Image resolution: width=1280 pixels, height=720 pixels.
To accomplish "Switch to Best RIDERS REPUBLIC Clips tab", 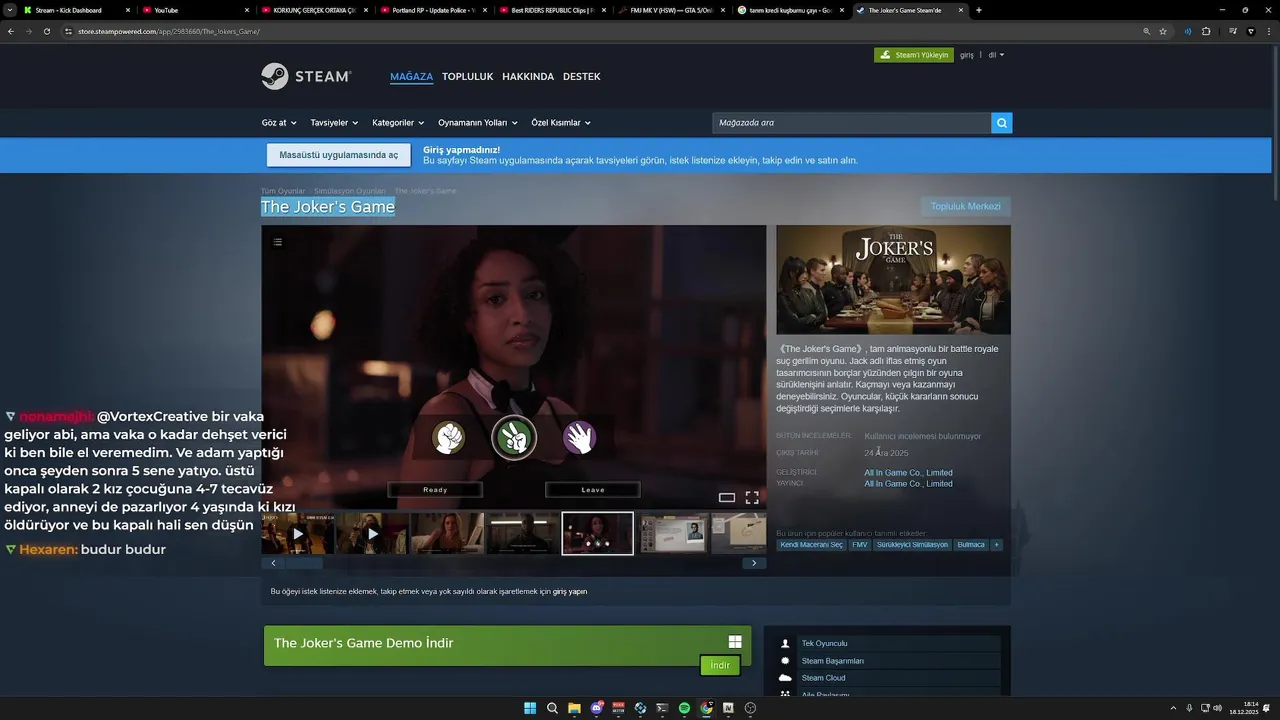I will [x=552, y=10].
